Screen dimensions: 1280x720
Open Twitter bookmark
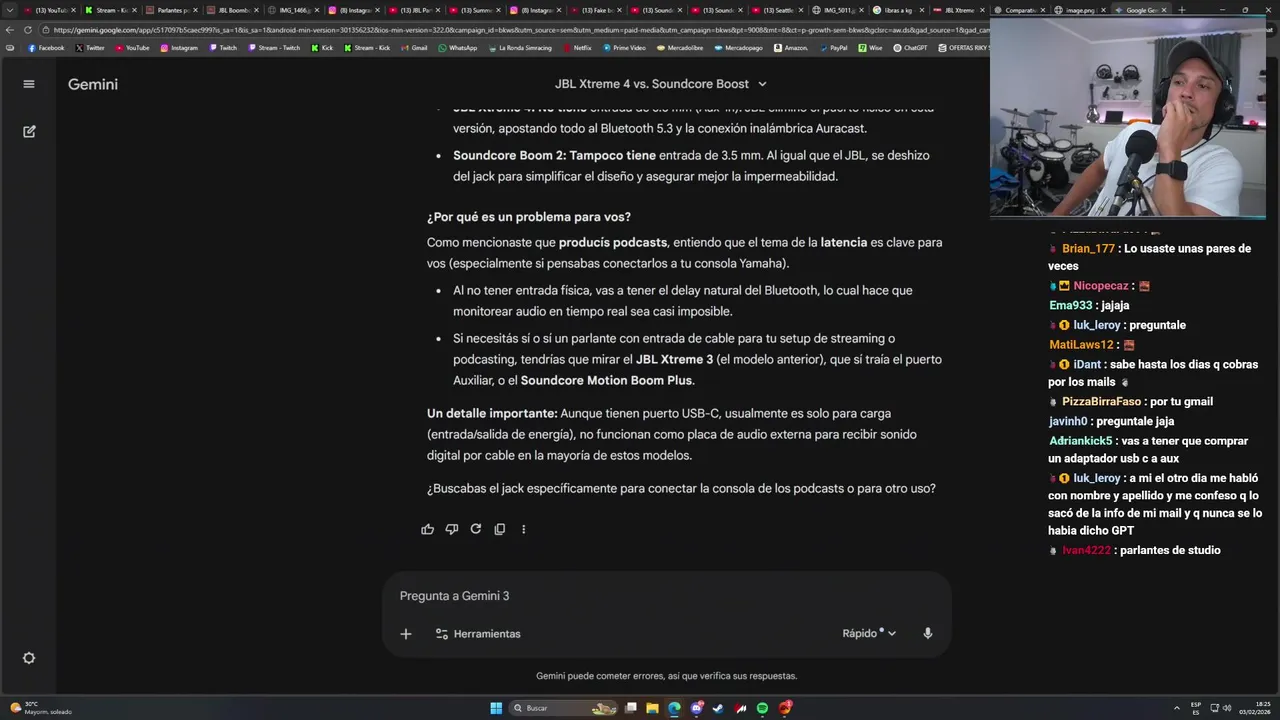tap(90, 48)
